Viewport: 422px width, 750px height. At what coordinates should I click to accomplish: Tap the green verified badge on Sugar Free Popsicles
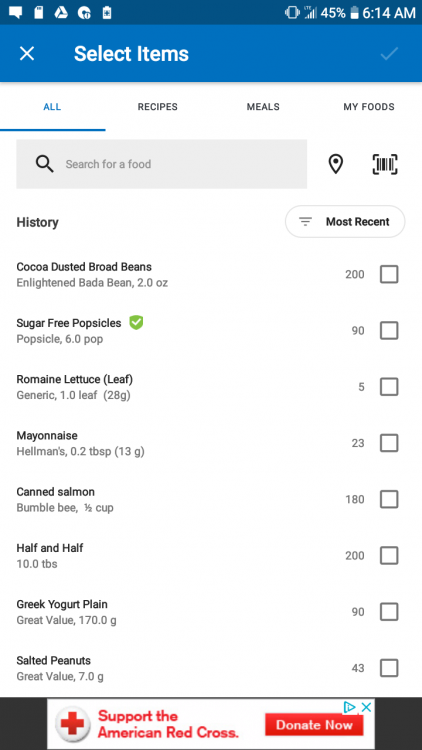click(x=136, y=323)
